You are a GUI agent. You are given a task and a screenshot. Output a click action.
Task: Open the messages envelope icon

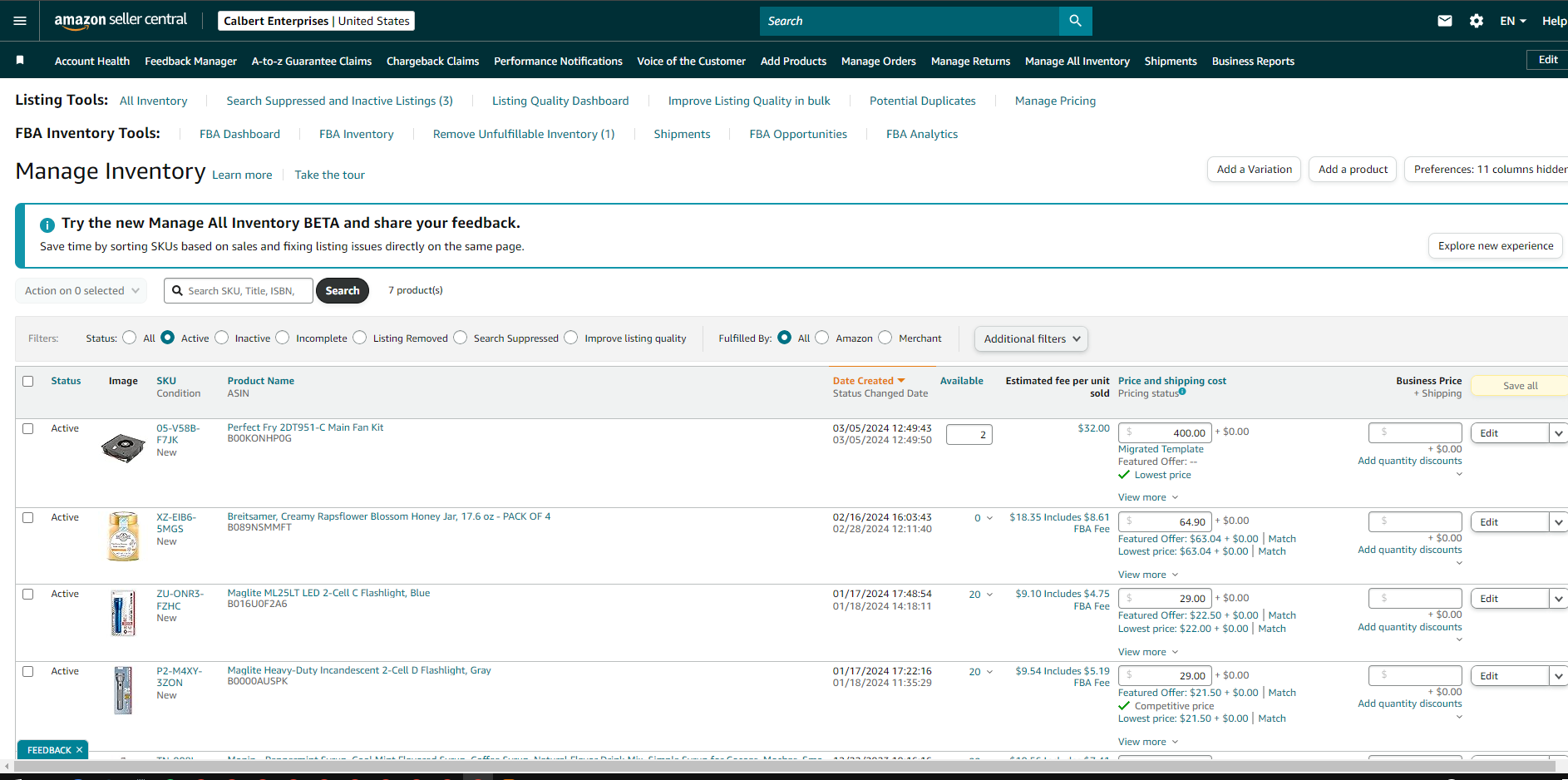pyautogui.click(x=1445, y=21)
